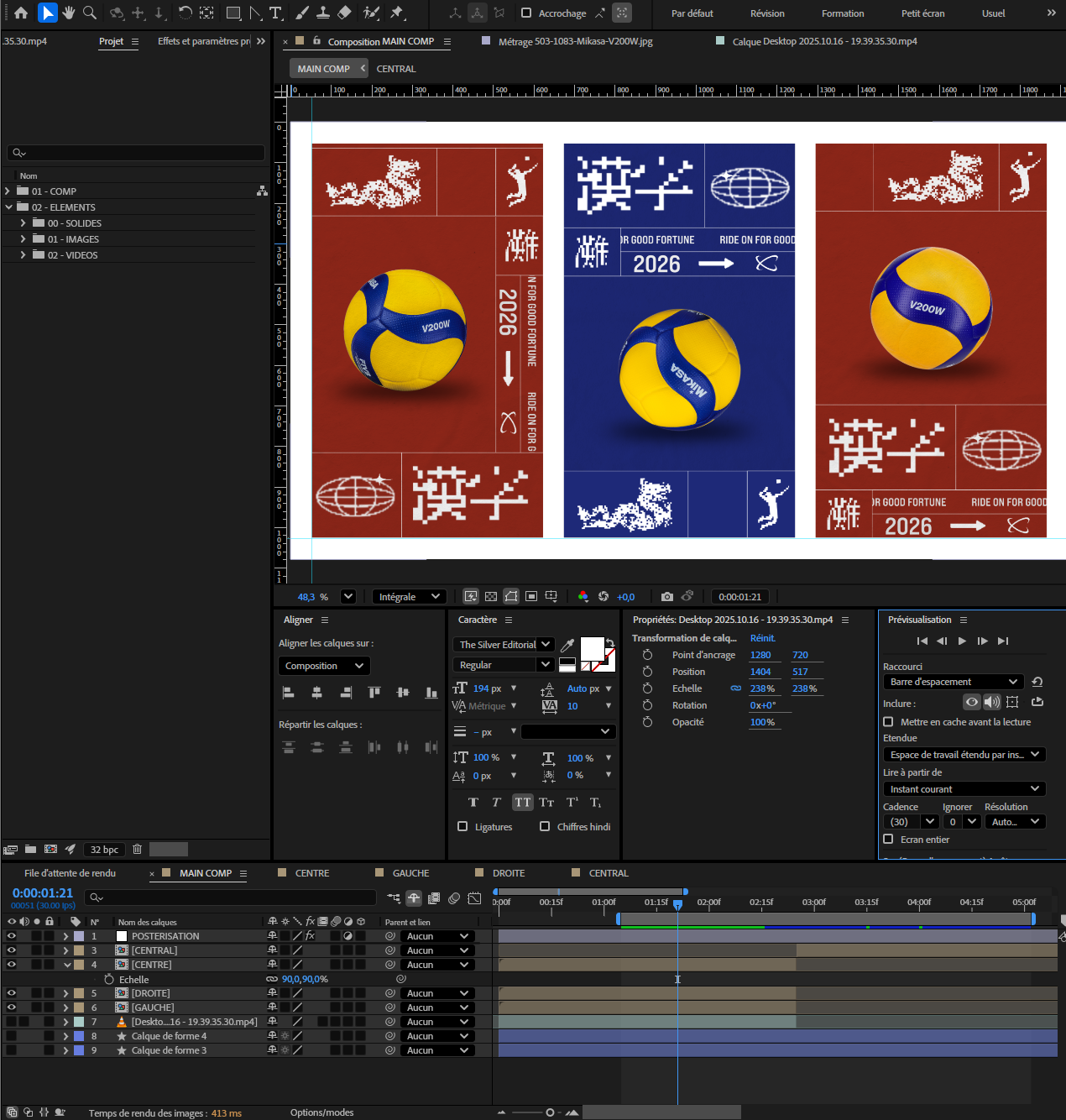
Task: Click the eyedropper in Caractère panel
Action: [x=567, y=645]
